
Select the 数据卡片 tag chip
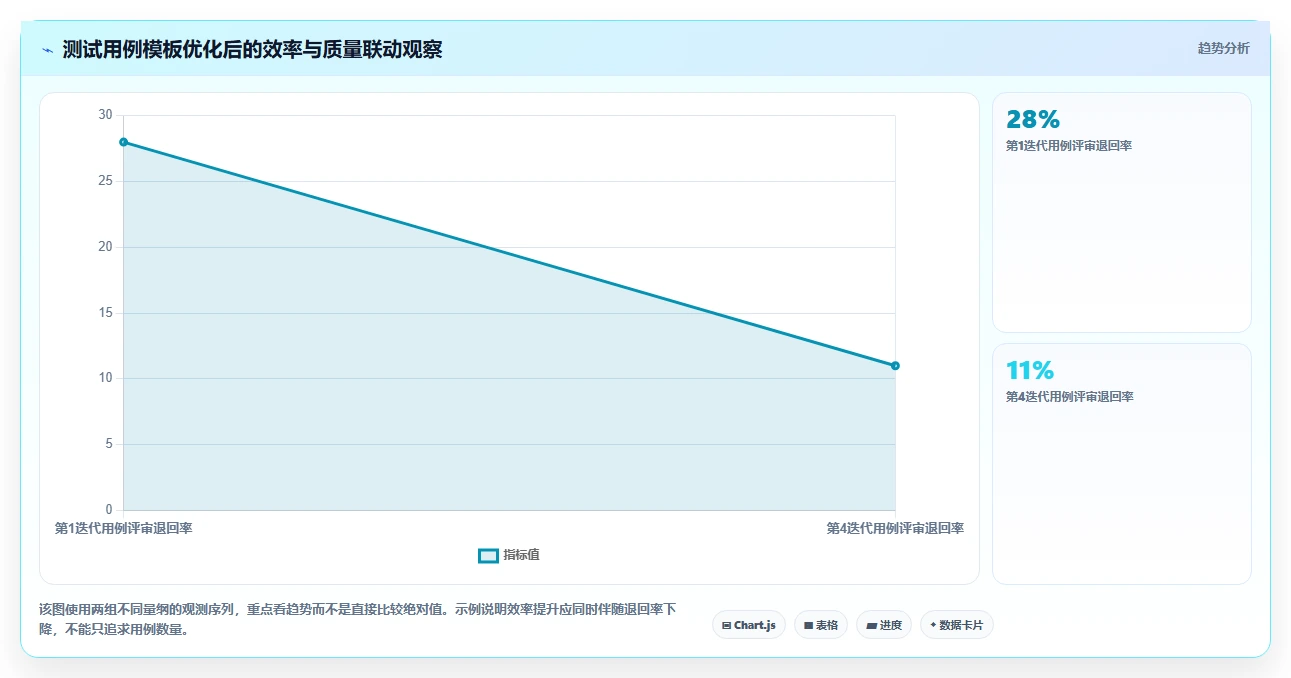957,625
